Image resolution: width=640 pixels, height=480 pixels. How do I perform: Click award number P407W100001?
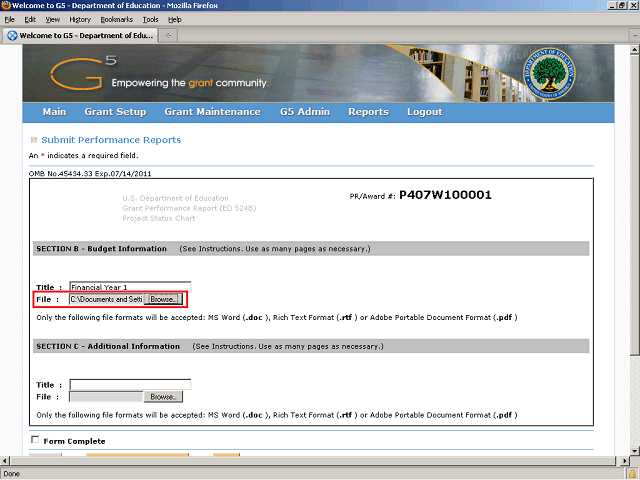pyautogui.click(x=445, y=195)
